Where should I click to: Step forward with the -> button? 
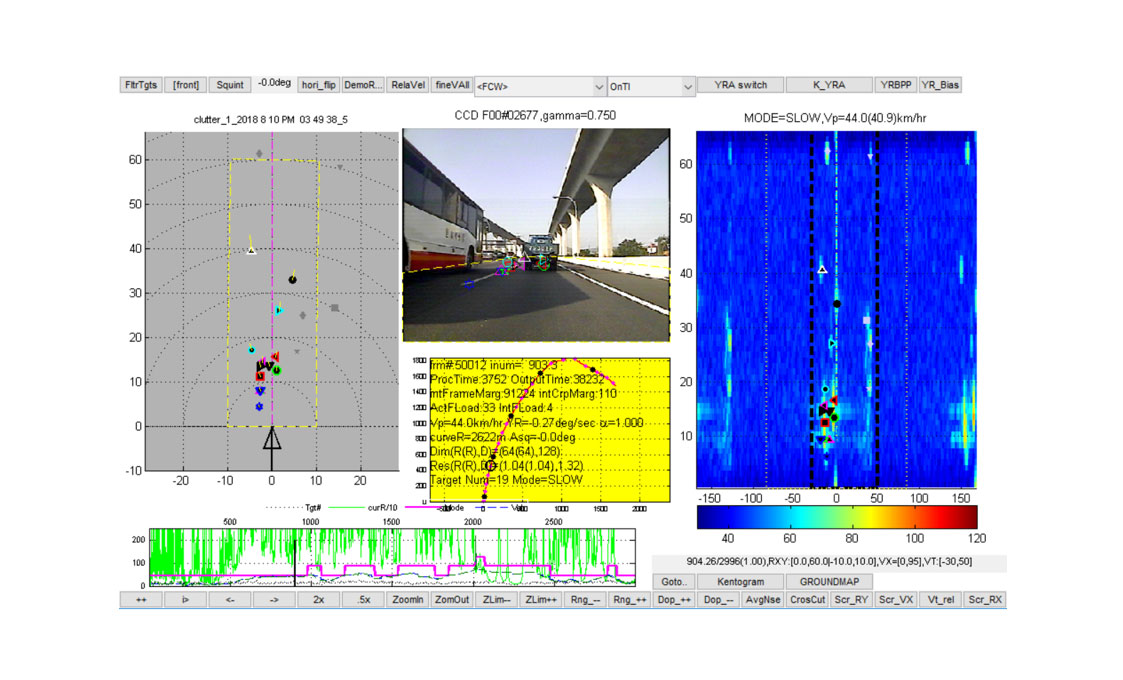click(274, 599)
